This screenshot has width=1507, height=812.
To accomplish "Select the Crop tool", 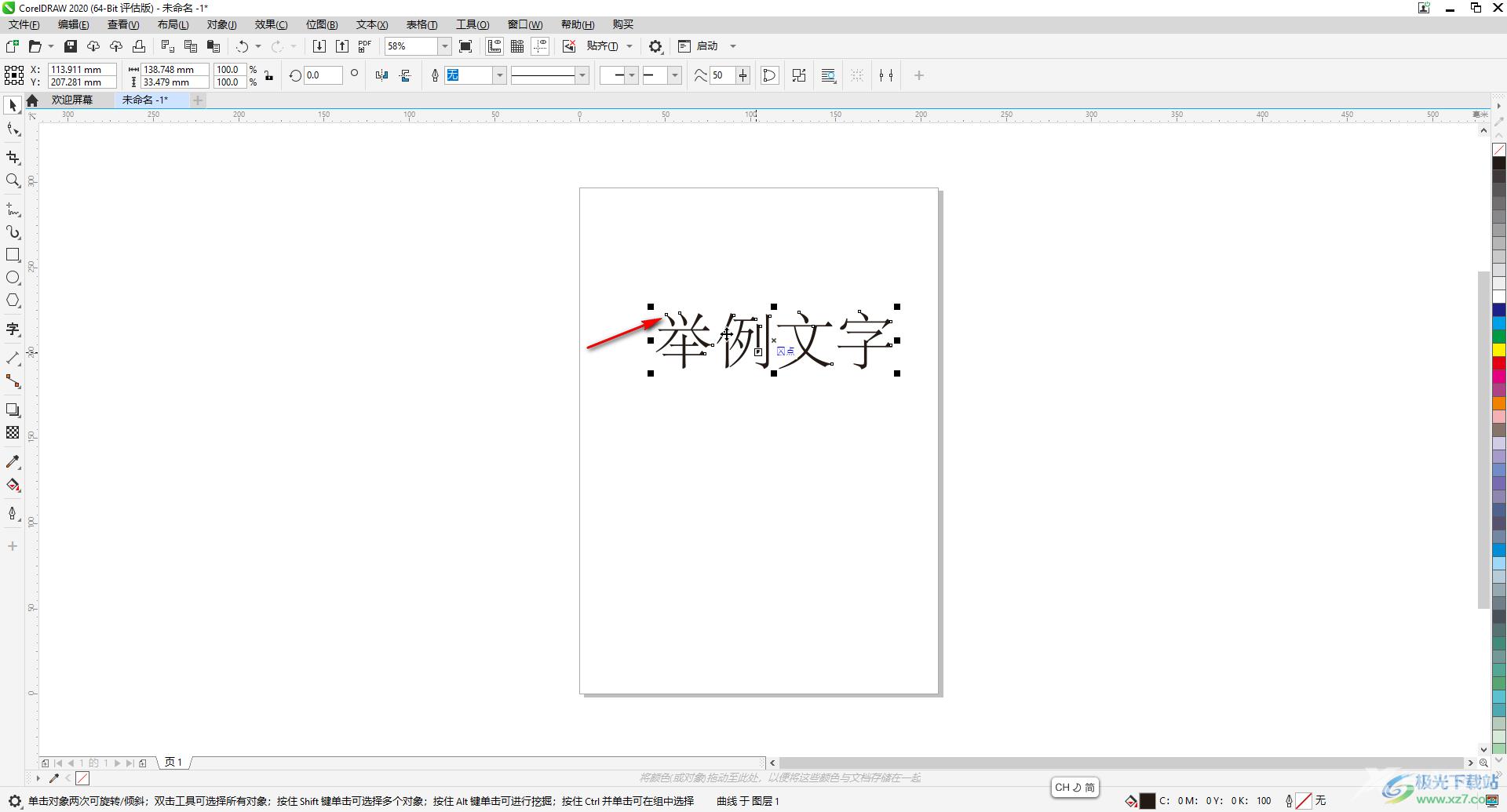I will (x=13, y=158).
